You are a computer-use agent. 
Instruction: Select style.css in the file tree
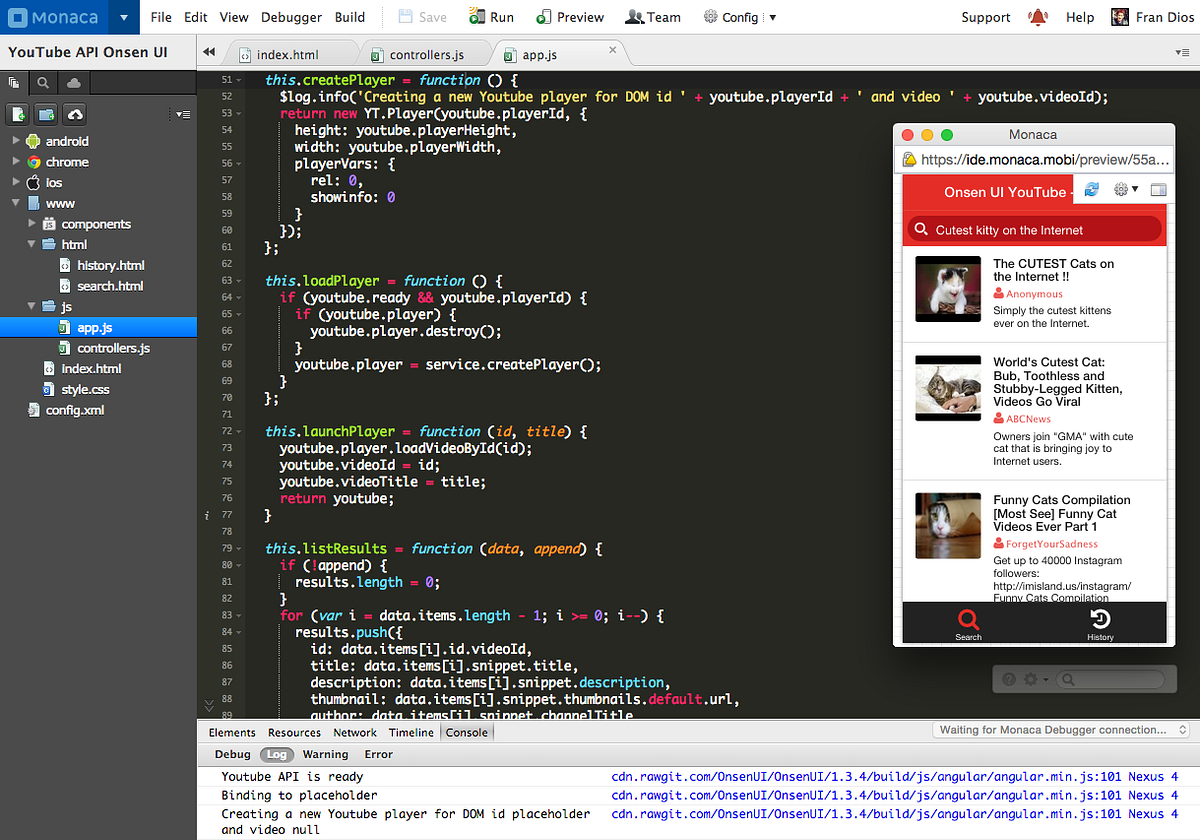(85, 389)
